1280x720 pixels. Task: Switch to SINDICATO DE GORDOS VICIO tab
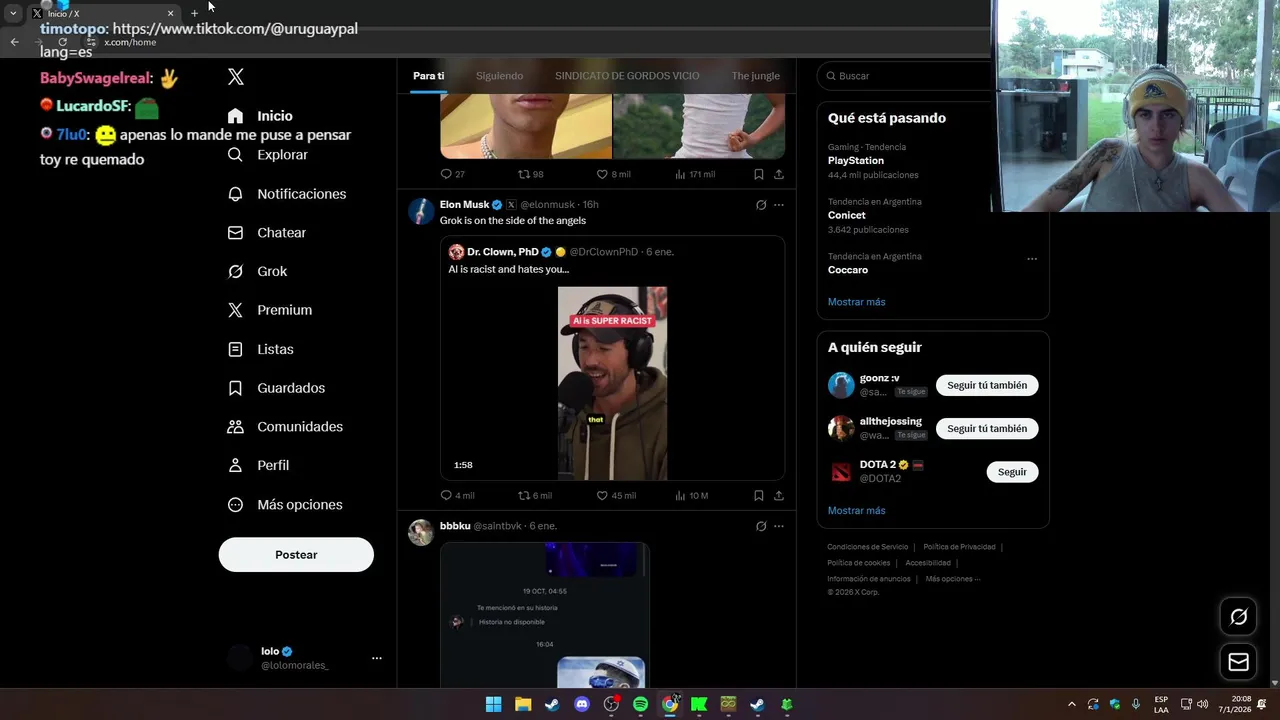point(627,76)
